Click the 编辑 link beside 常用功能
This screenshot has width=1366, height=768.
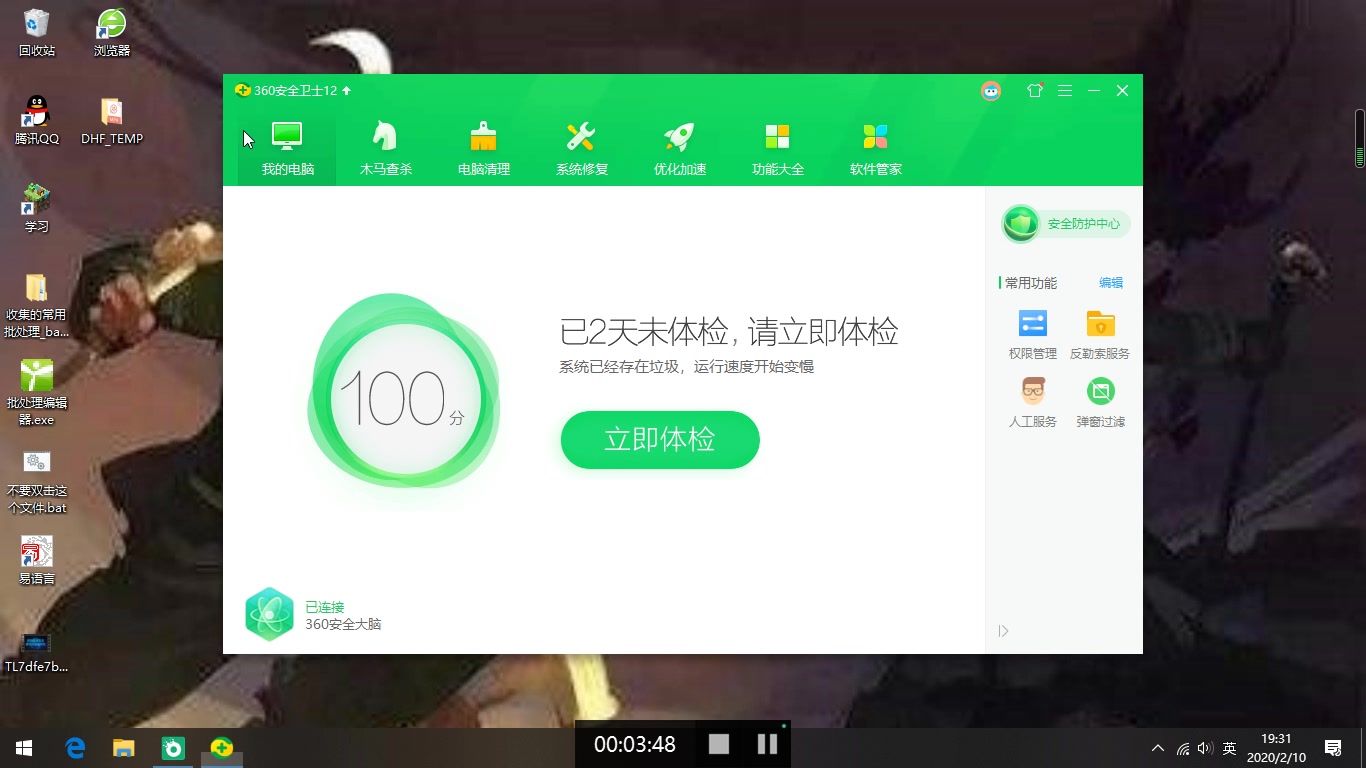coord(1110,283)
